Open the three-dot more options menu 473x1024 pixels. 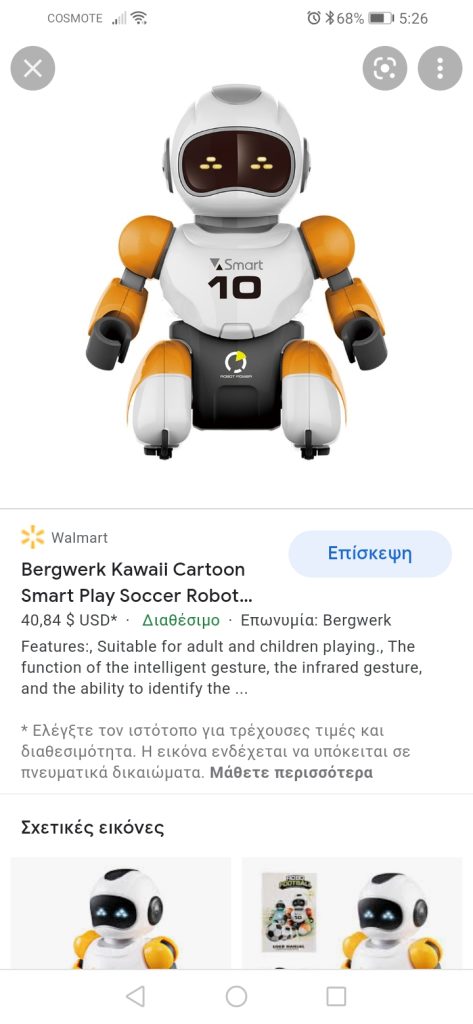(440, 68)
